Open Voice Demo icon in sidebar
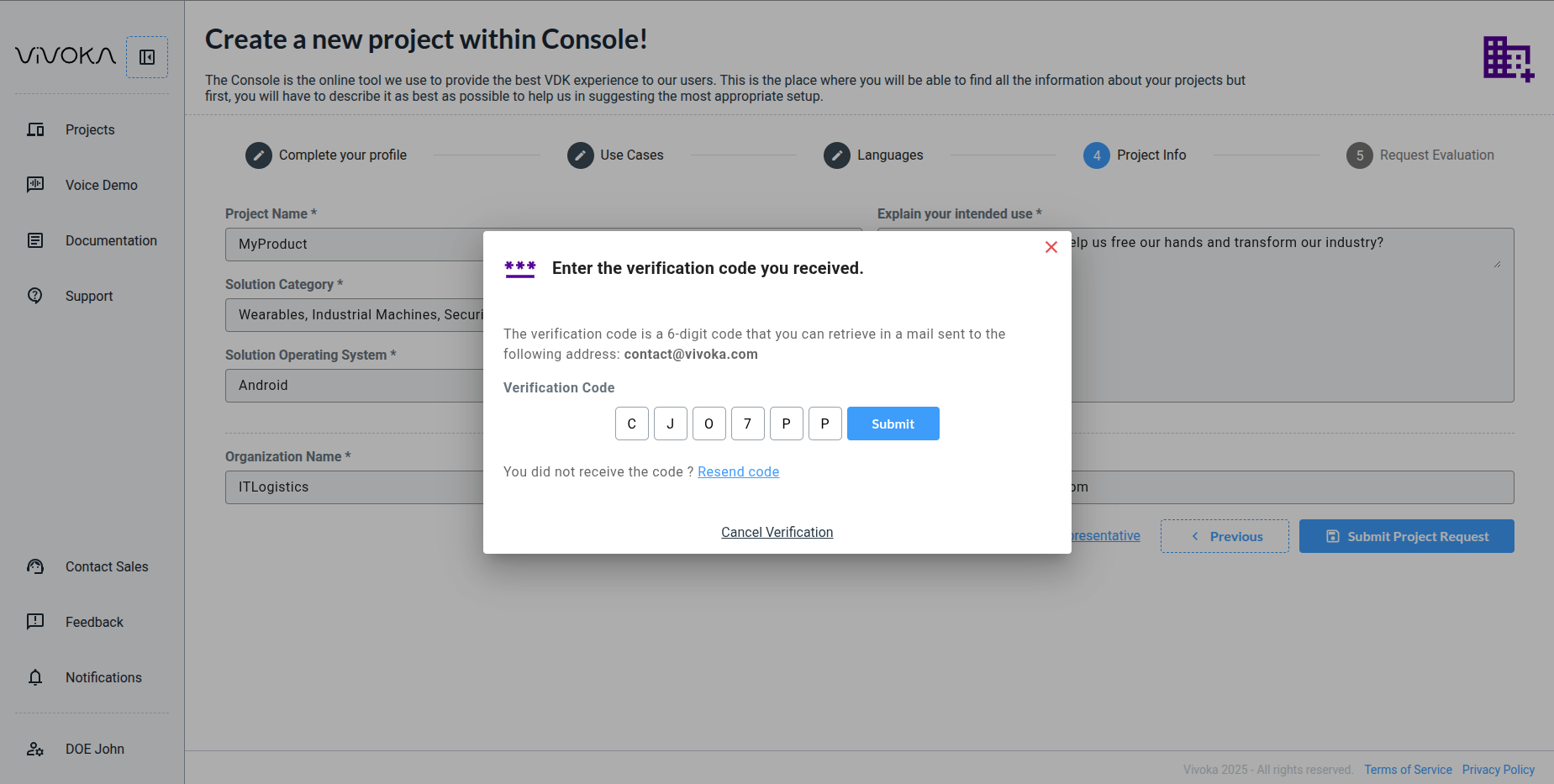 point(35,185)
